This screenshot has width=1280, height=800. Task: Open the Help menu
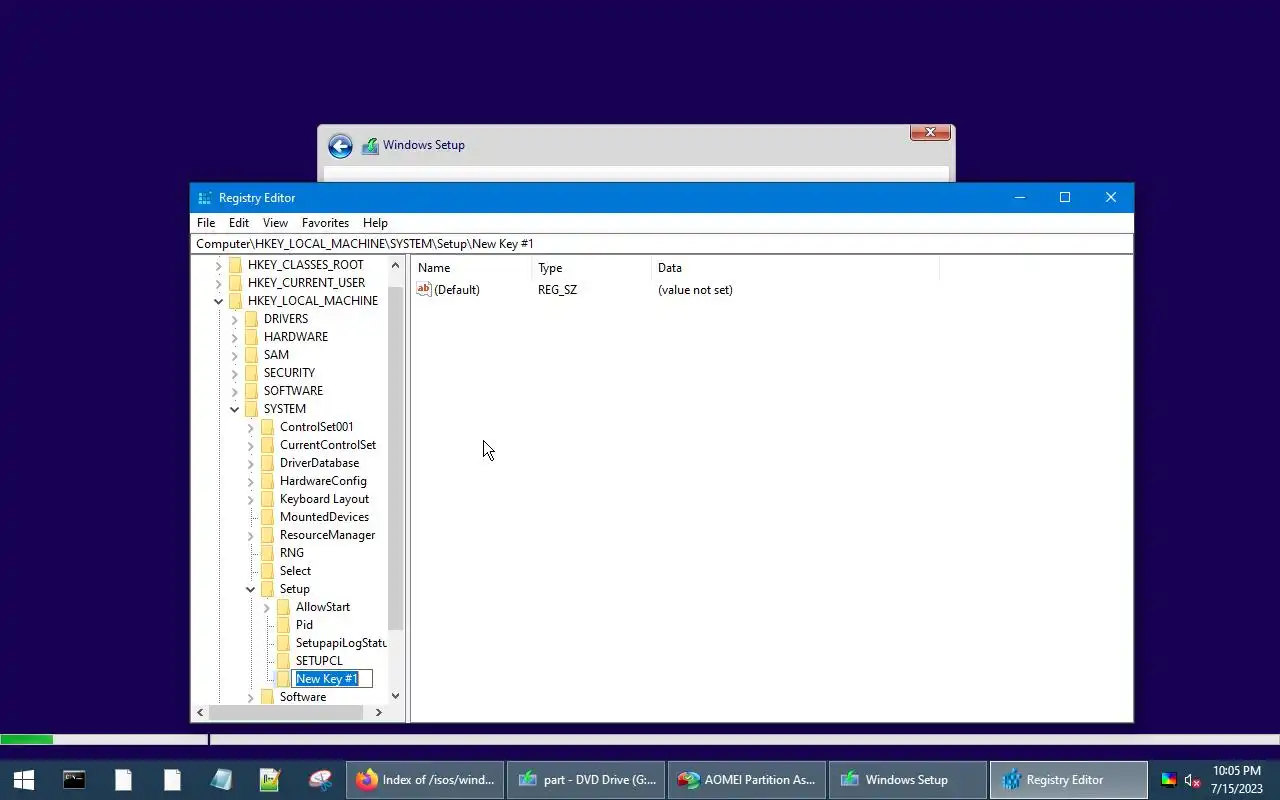[x=375, y=223]
